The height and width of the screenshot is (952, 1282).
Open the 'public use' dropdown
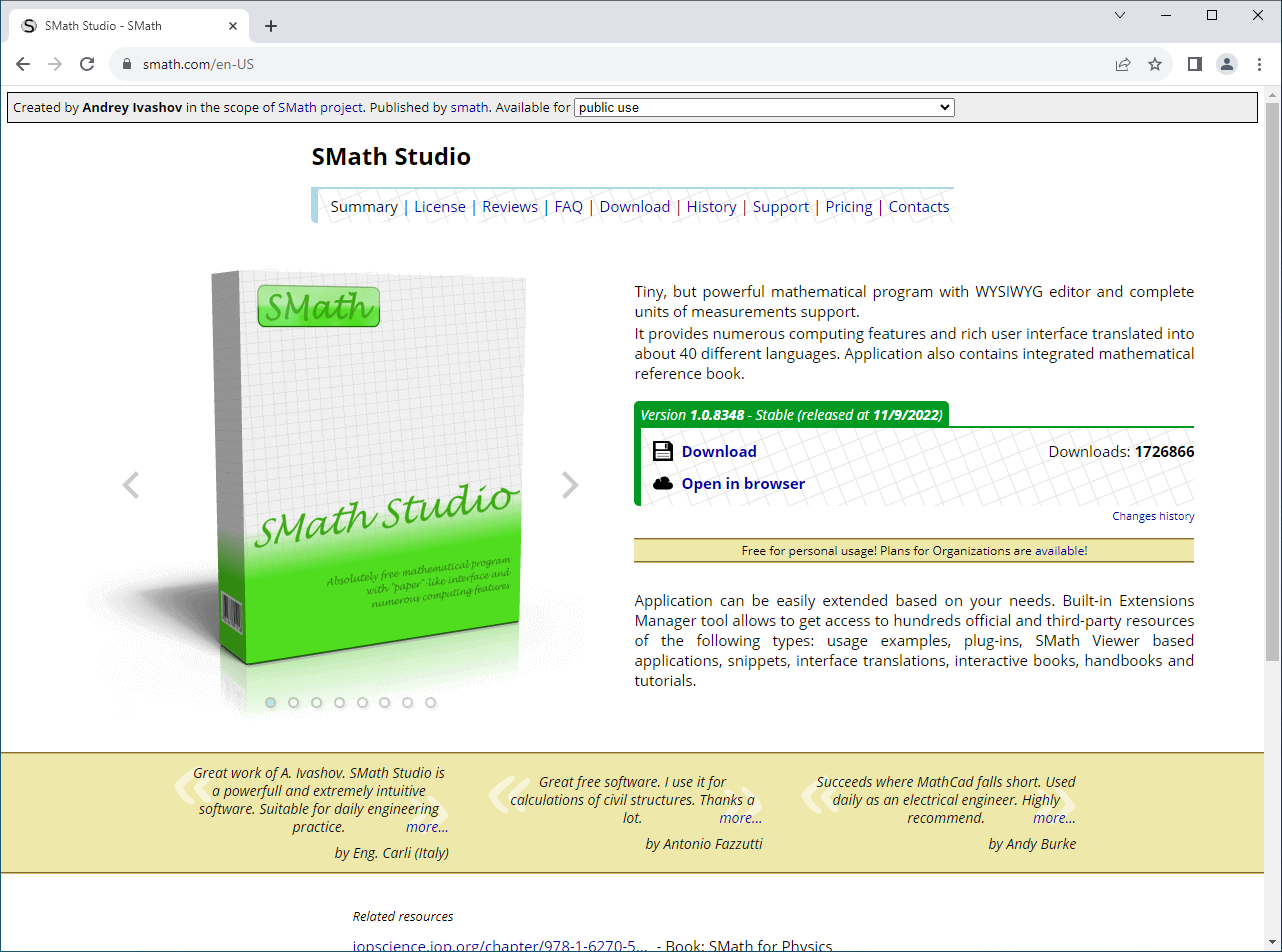(x=764, y=107)
